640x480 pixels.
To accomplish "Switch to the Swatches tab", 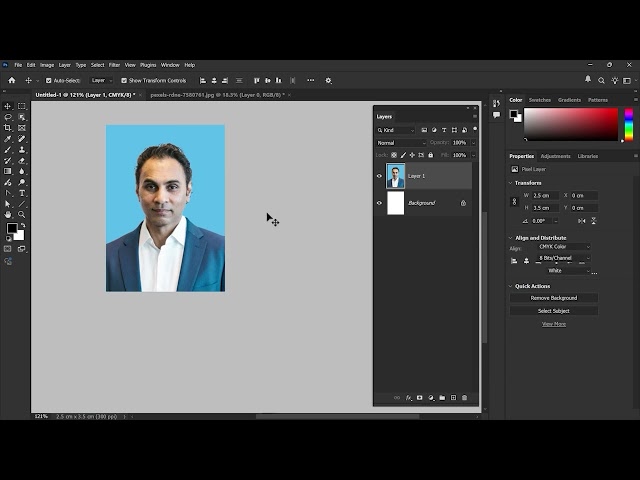I will pos(540,100).
